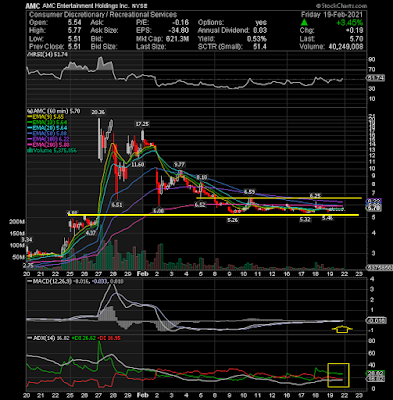The width and height of the screenshot is (393, 400).
Task: Click the High price value 5.77
Action: 73,31
